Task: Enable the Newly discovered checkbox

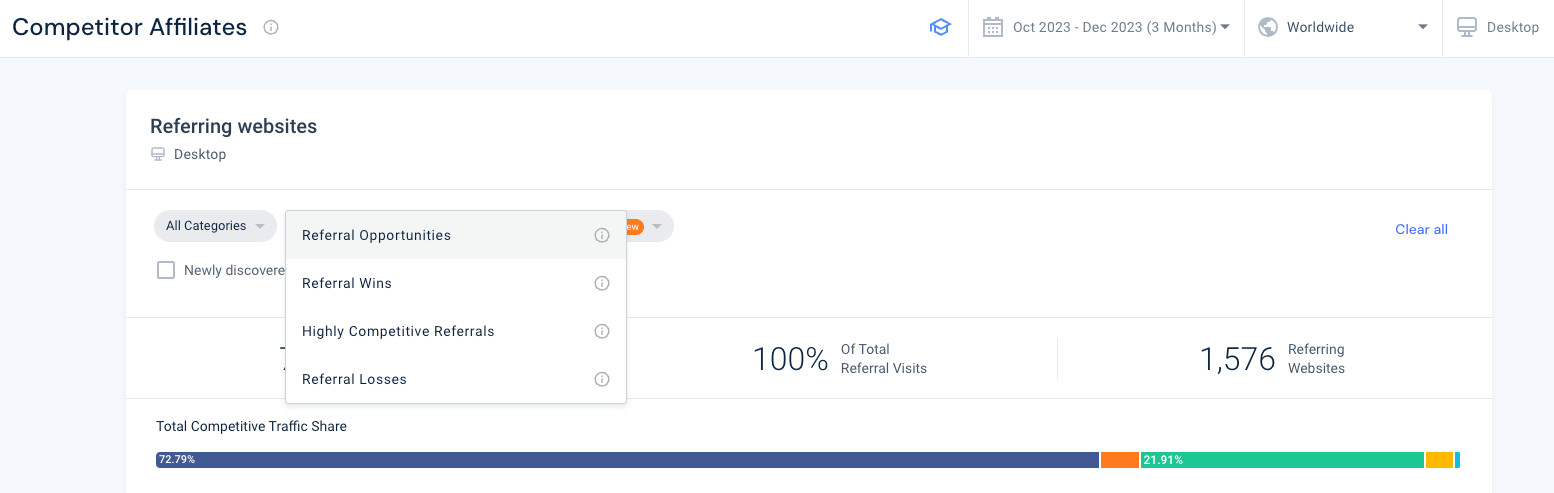Action: point(166,270)
